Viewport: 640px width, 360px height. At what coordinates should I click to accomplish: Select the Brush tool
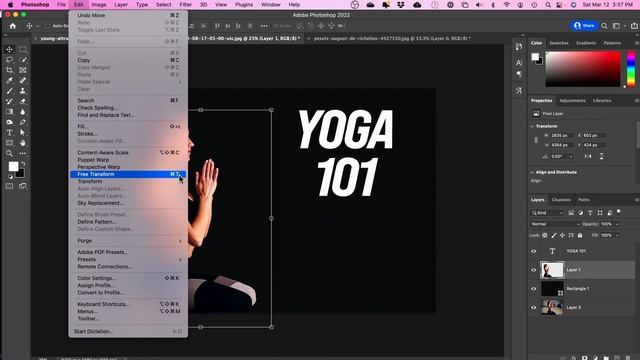click(9, 91)
